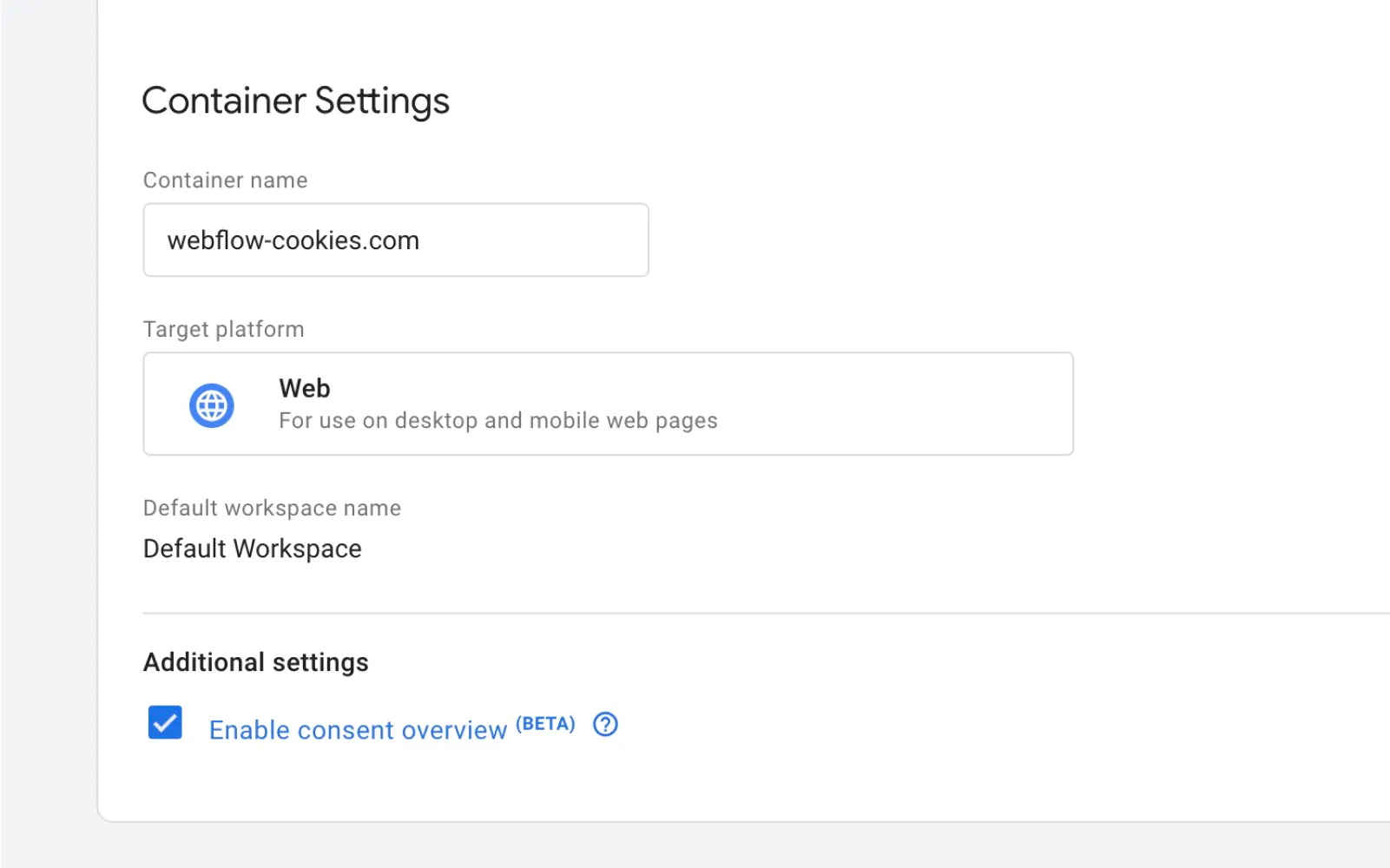Click the Container name input field
This screenshot has height=868, width=1390.
[396, 240]
